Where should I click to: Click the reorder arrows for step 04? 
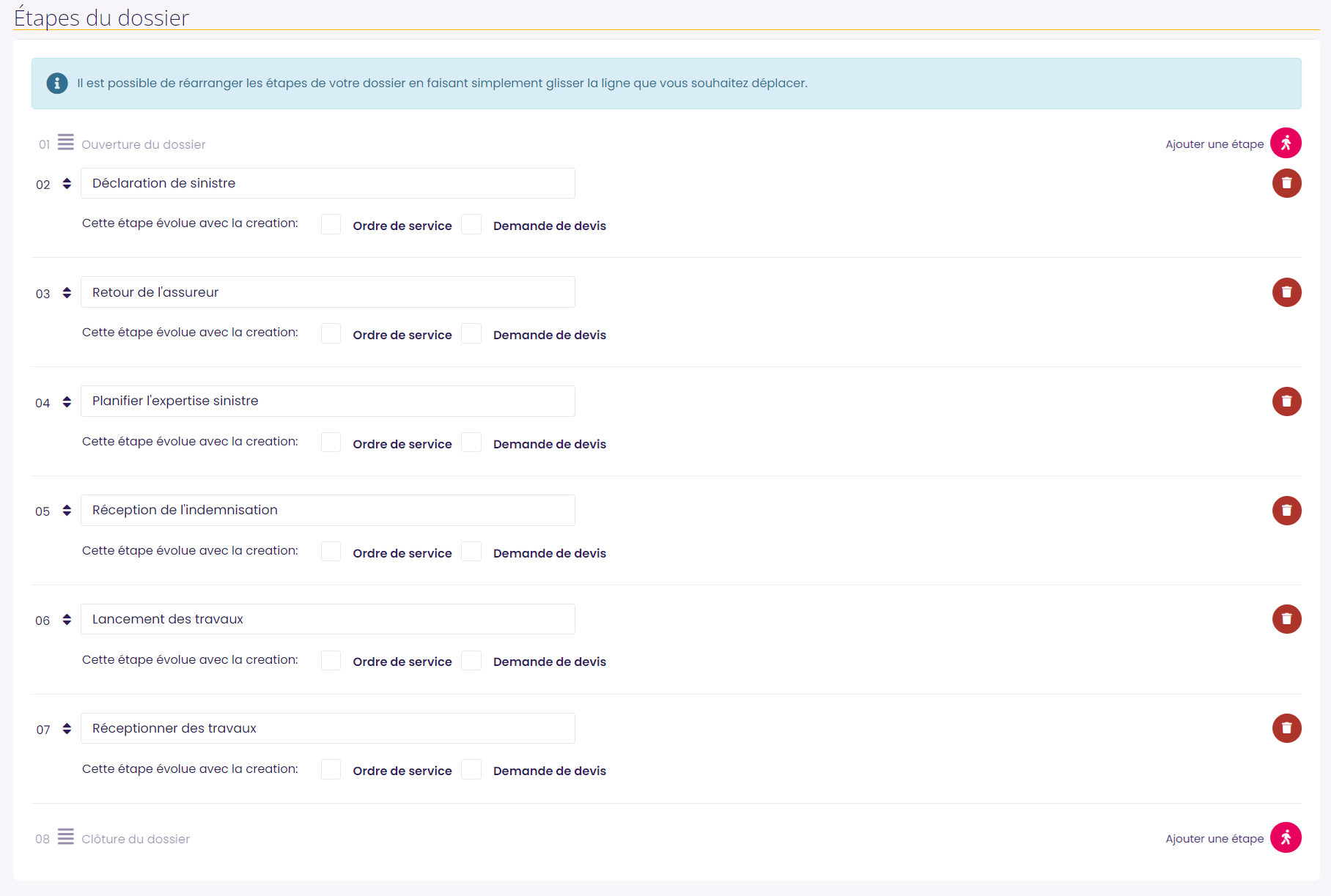point(67,402)
